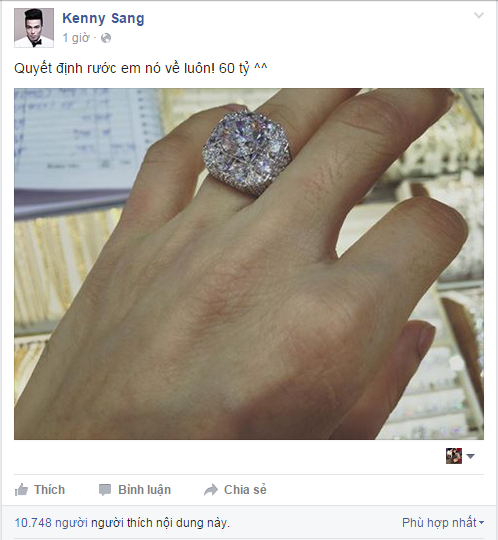Image resolution: width=498 pixels, height=540 pixels.
Task: Open Kenny Sang's profile picture
Action: (34, 28)
